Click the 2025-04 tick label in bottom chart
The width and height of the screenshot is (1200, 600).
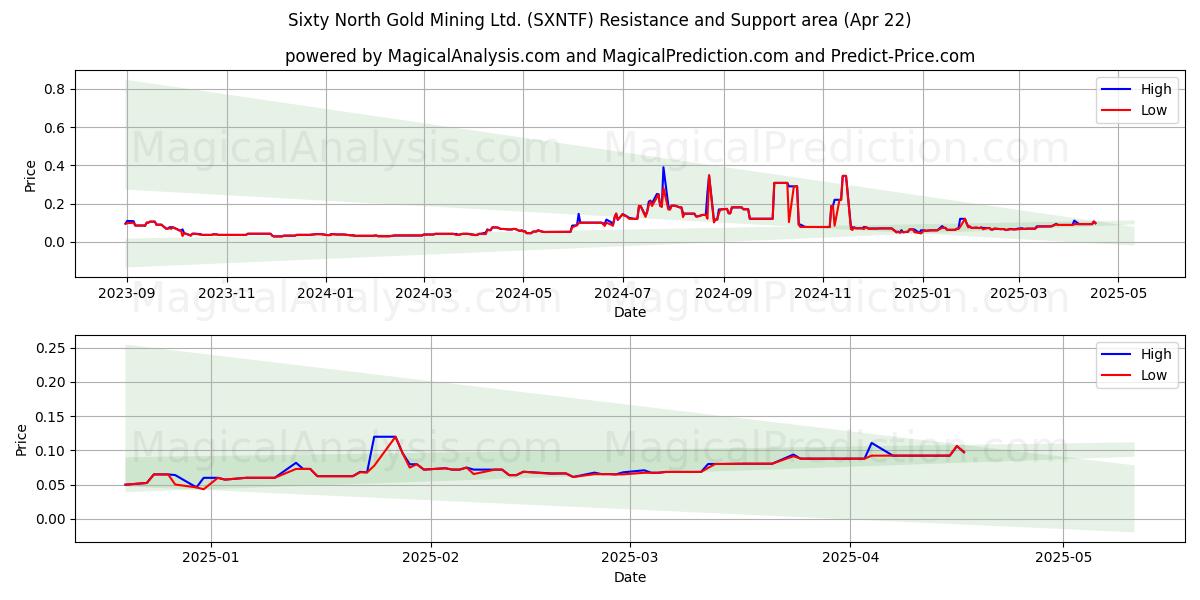tap(850, 558)
